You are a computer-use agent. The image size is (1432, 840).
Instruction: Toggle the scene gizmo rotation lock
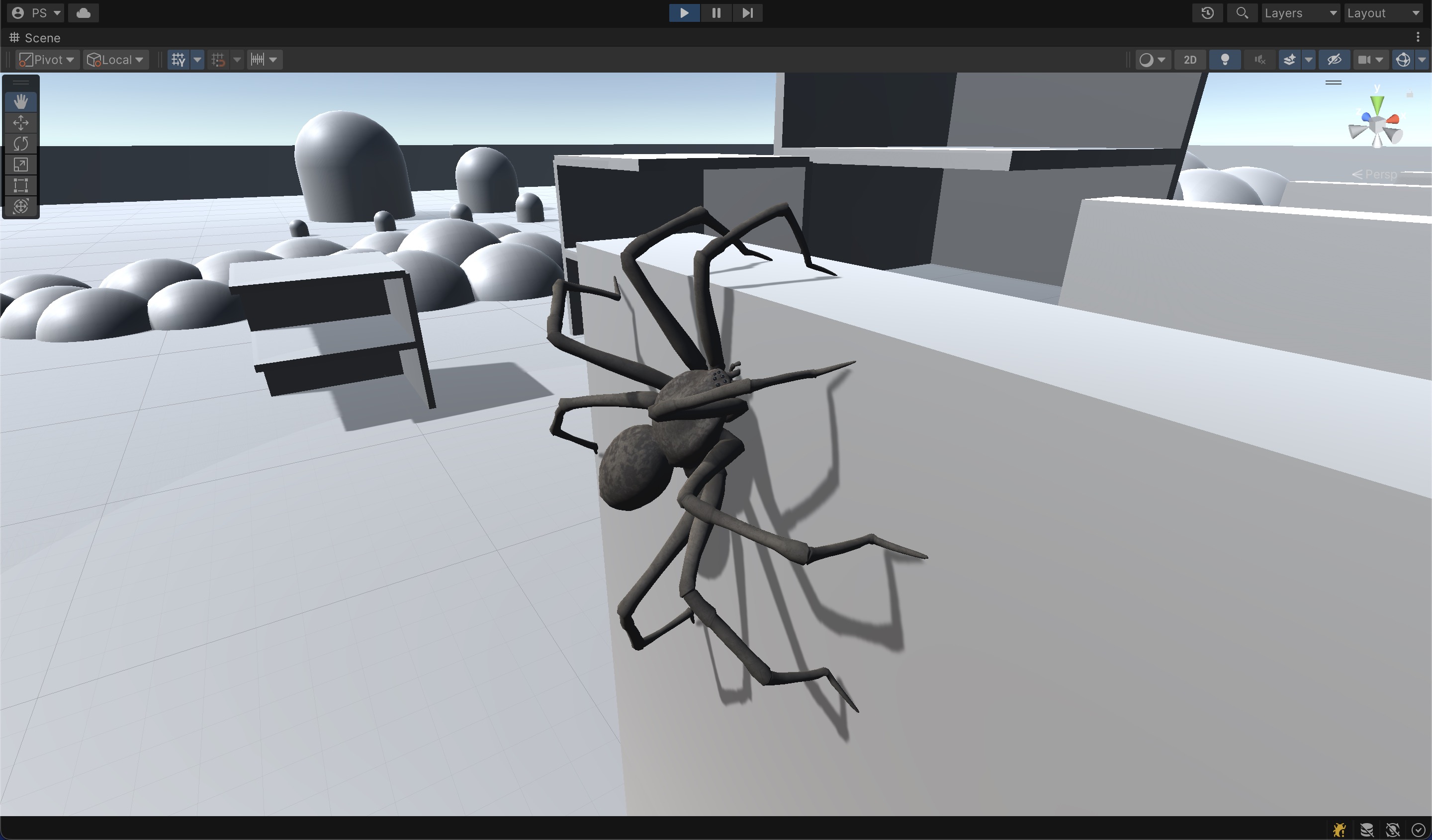coord(1410,94)
